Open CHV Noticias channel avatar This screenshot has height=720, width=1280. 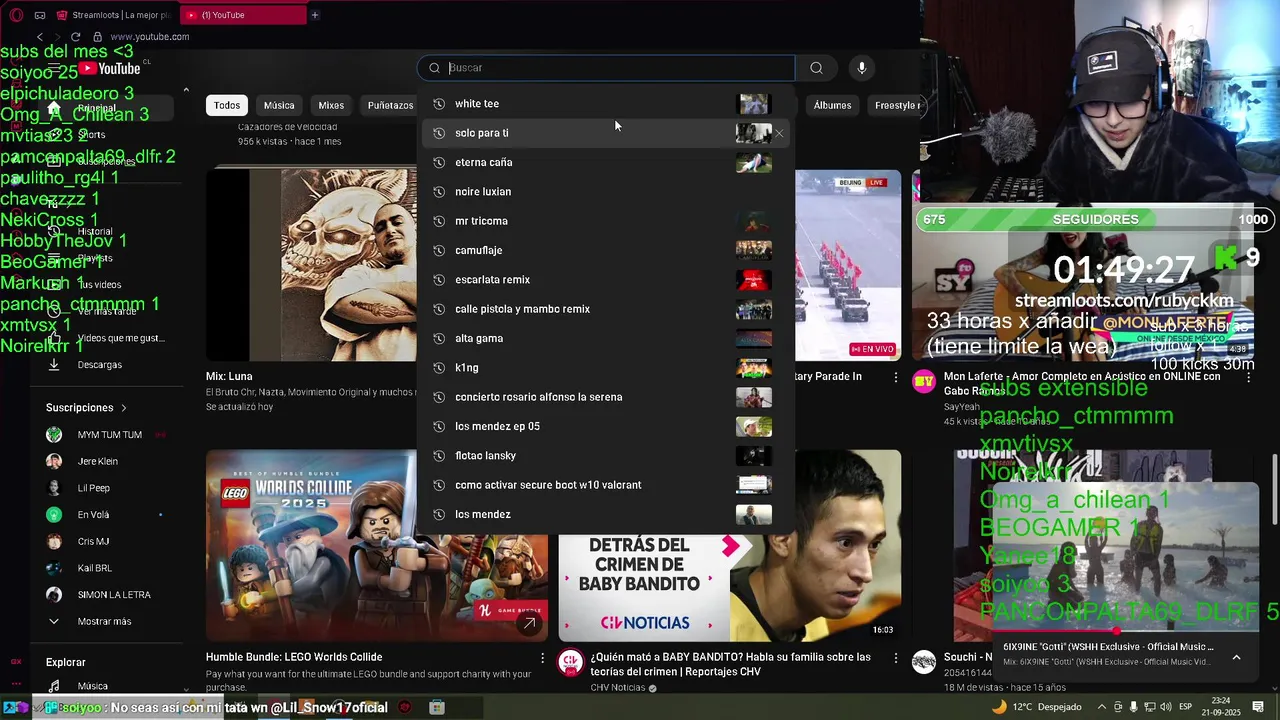[x=571, y=662]
